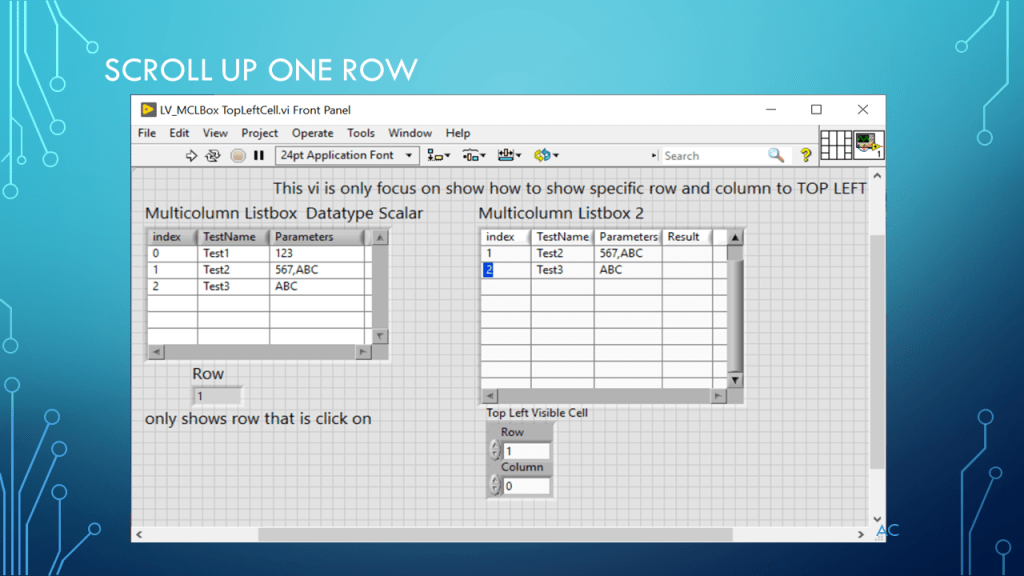Viewport: 1024px width, 576px height.
Task: Click the Top Left Visible Cell Row stepper
Action: coord(494,451)
